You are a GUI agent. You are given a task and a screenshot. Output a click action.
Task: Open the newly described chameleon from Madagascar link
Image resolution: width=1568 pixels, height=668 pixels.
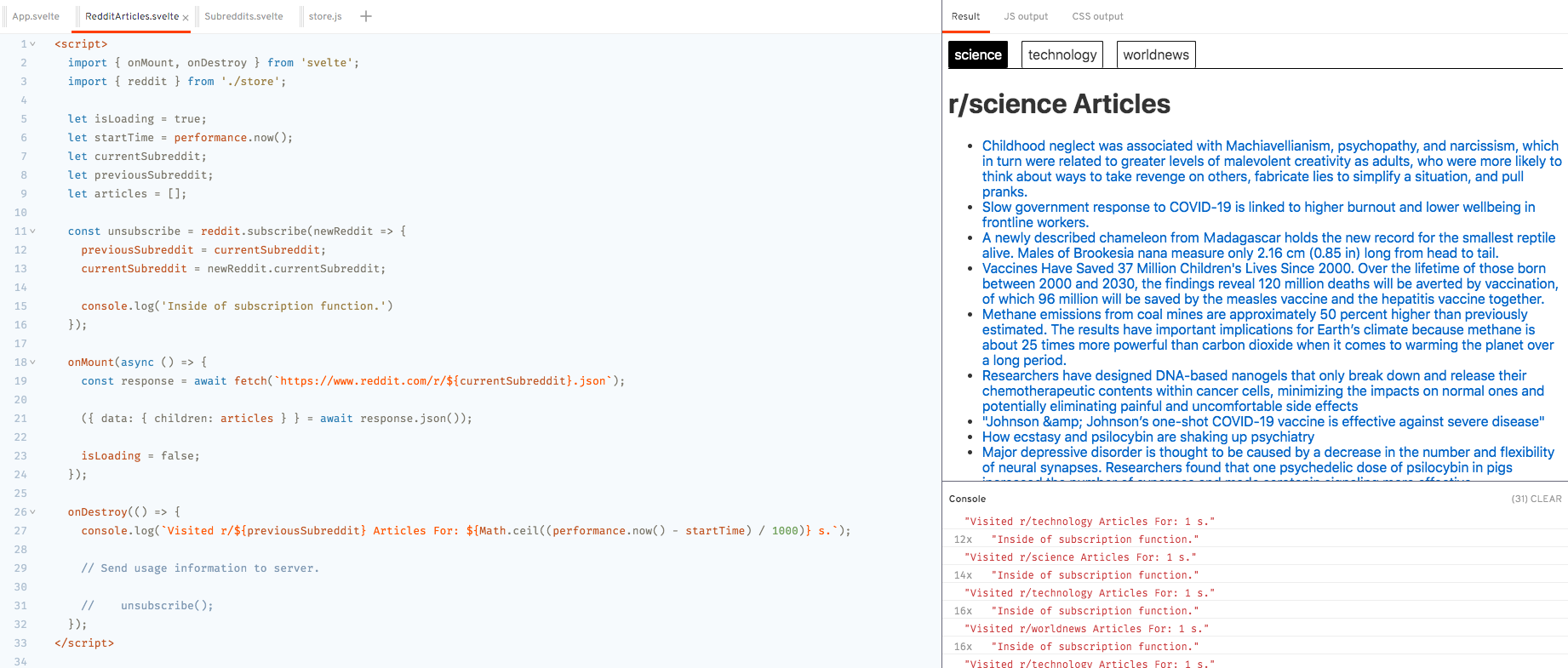(x=1268, y=245)
